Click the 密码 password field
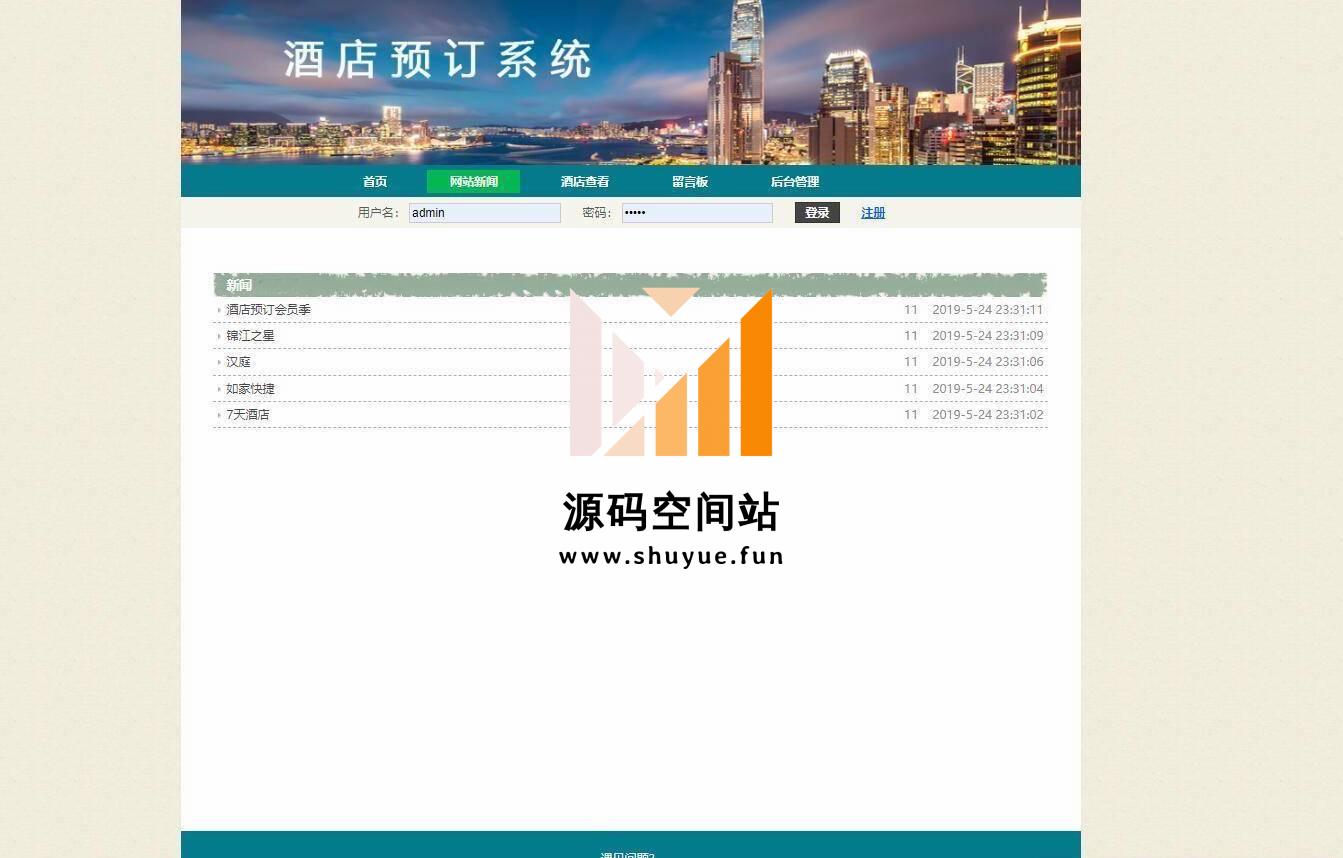Screen dimensions: 1343x858 (697, 213)
